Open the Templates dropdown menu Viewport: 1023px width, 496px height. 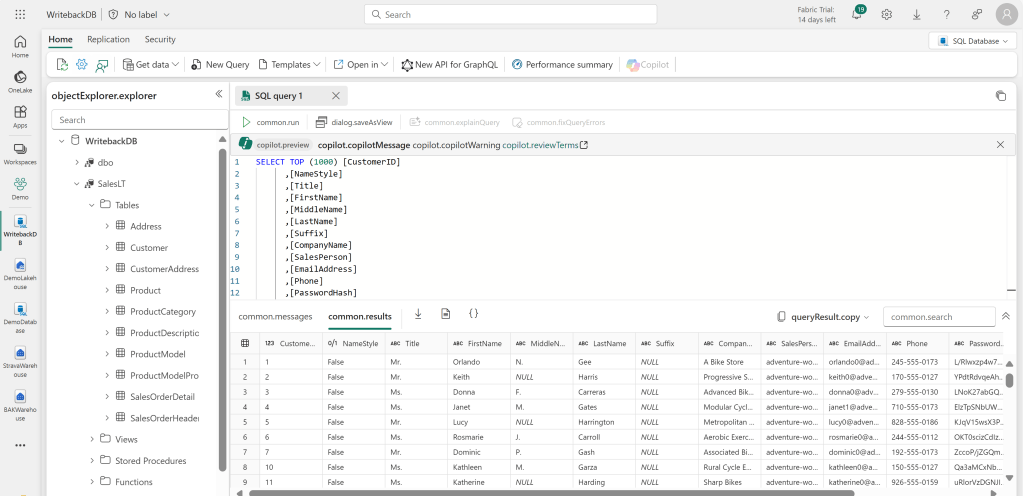[x=290, y=64]
